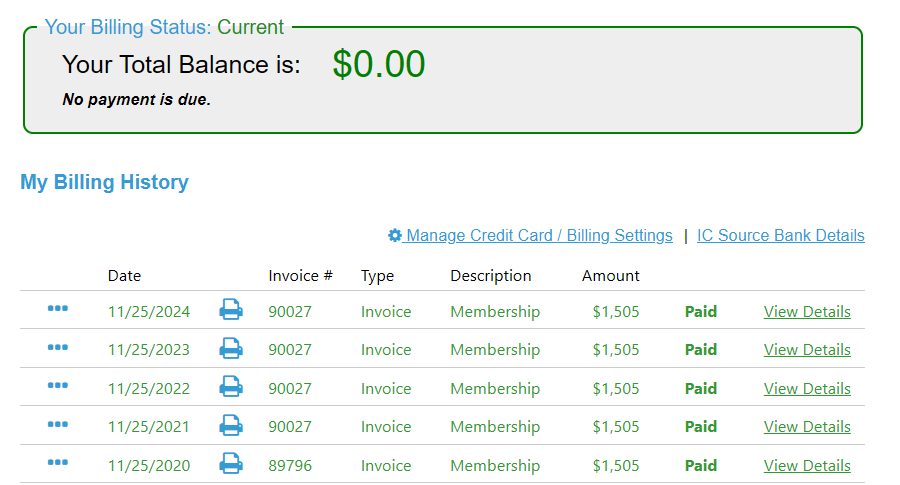Screen dimensions: 900x485
Task: Open IC Source Bank Details link
Action: (780, 235)
